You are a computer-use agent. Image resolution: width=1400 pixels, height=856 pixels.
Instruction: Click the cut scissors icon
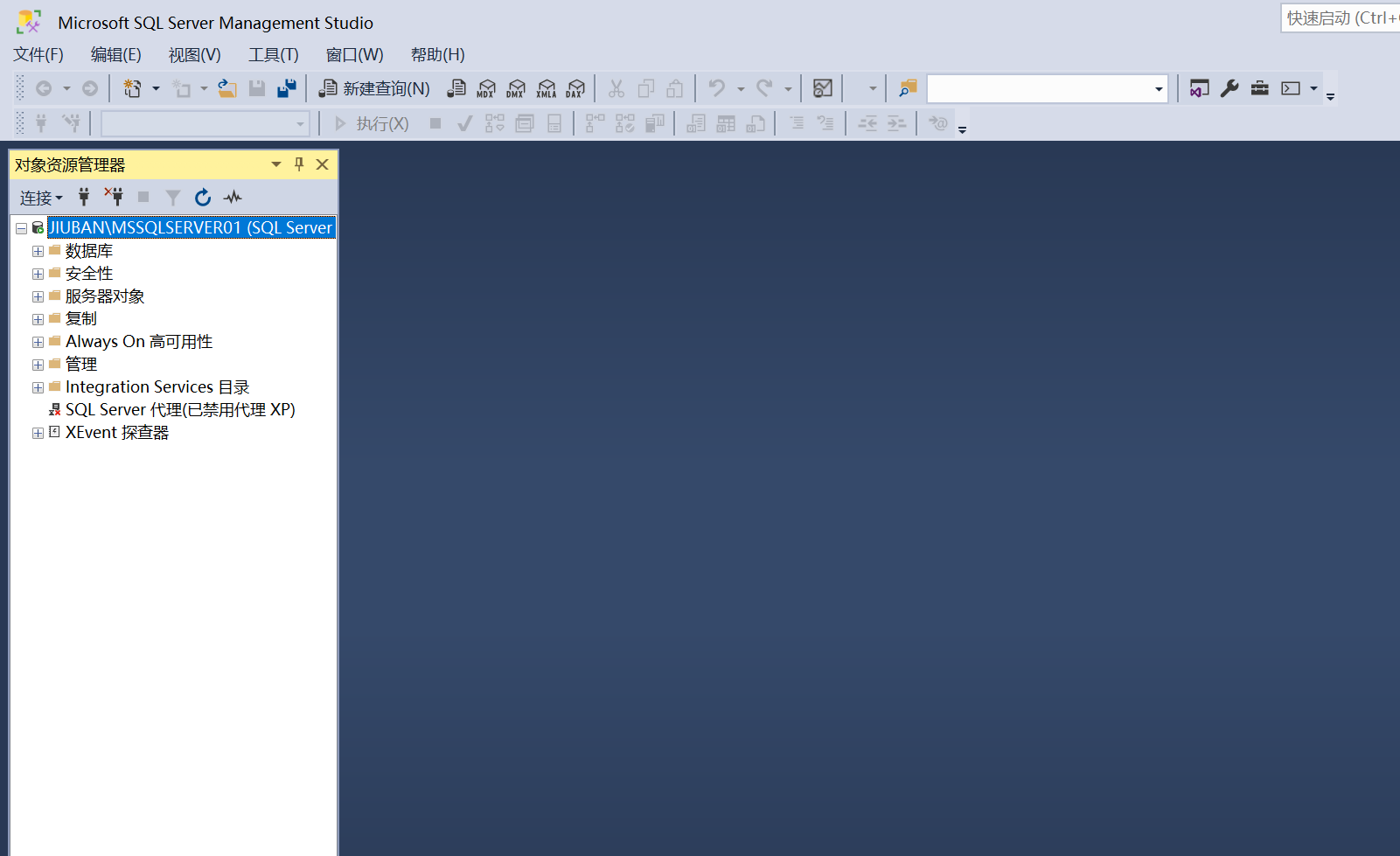[x=616, y=88]
